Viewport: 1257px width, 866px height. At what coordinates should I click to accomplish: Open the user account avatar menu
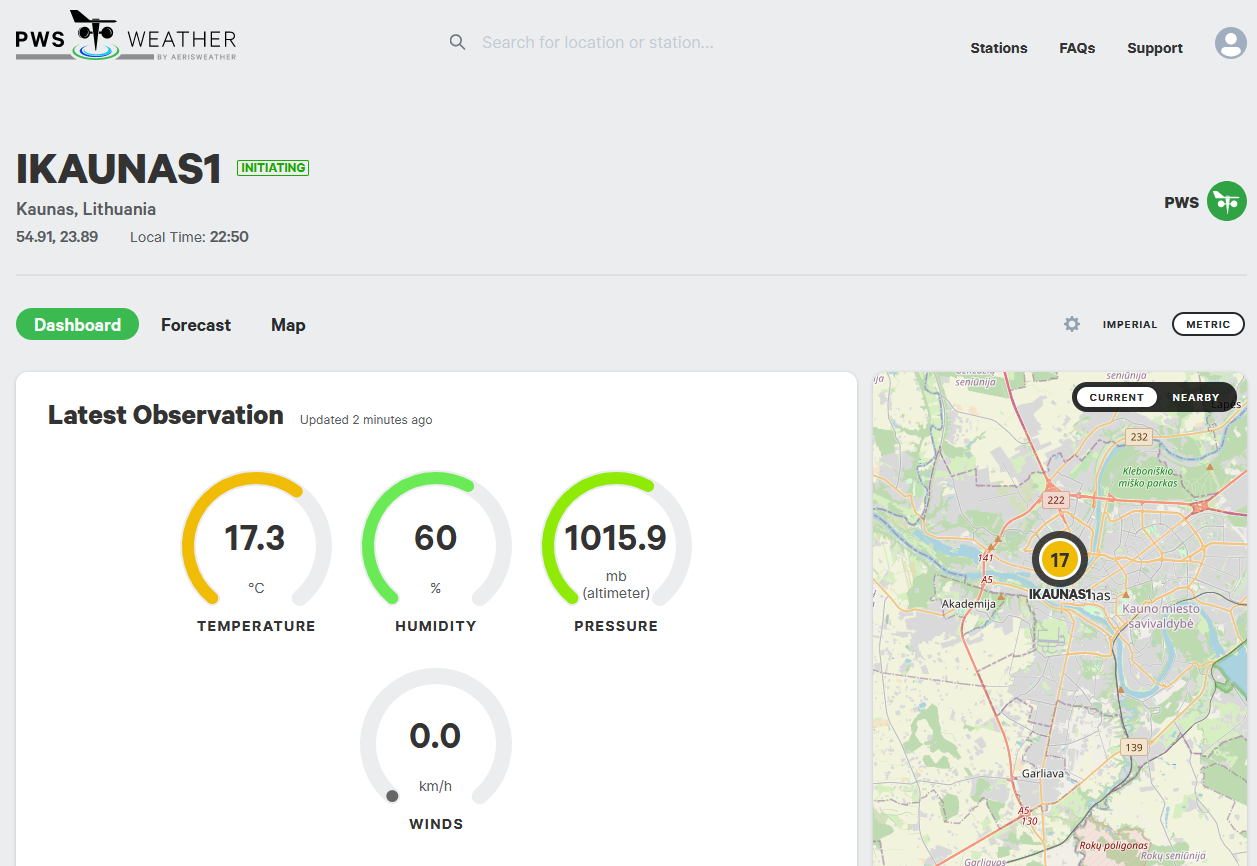click(x=1230, y=43)
